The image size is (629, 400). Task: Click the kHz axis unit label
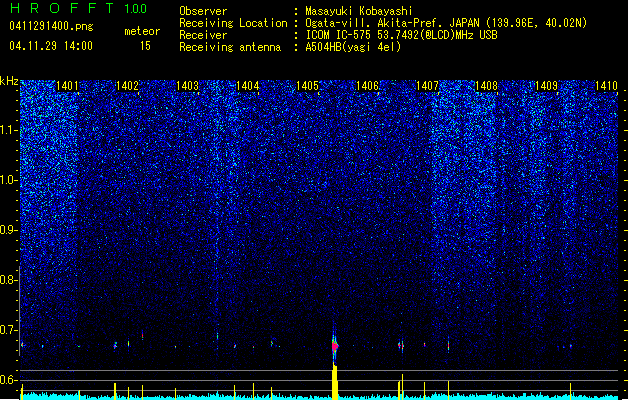coord(9,81)
